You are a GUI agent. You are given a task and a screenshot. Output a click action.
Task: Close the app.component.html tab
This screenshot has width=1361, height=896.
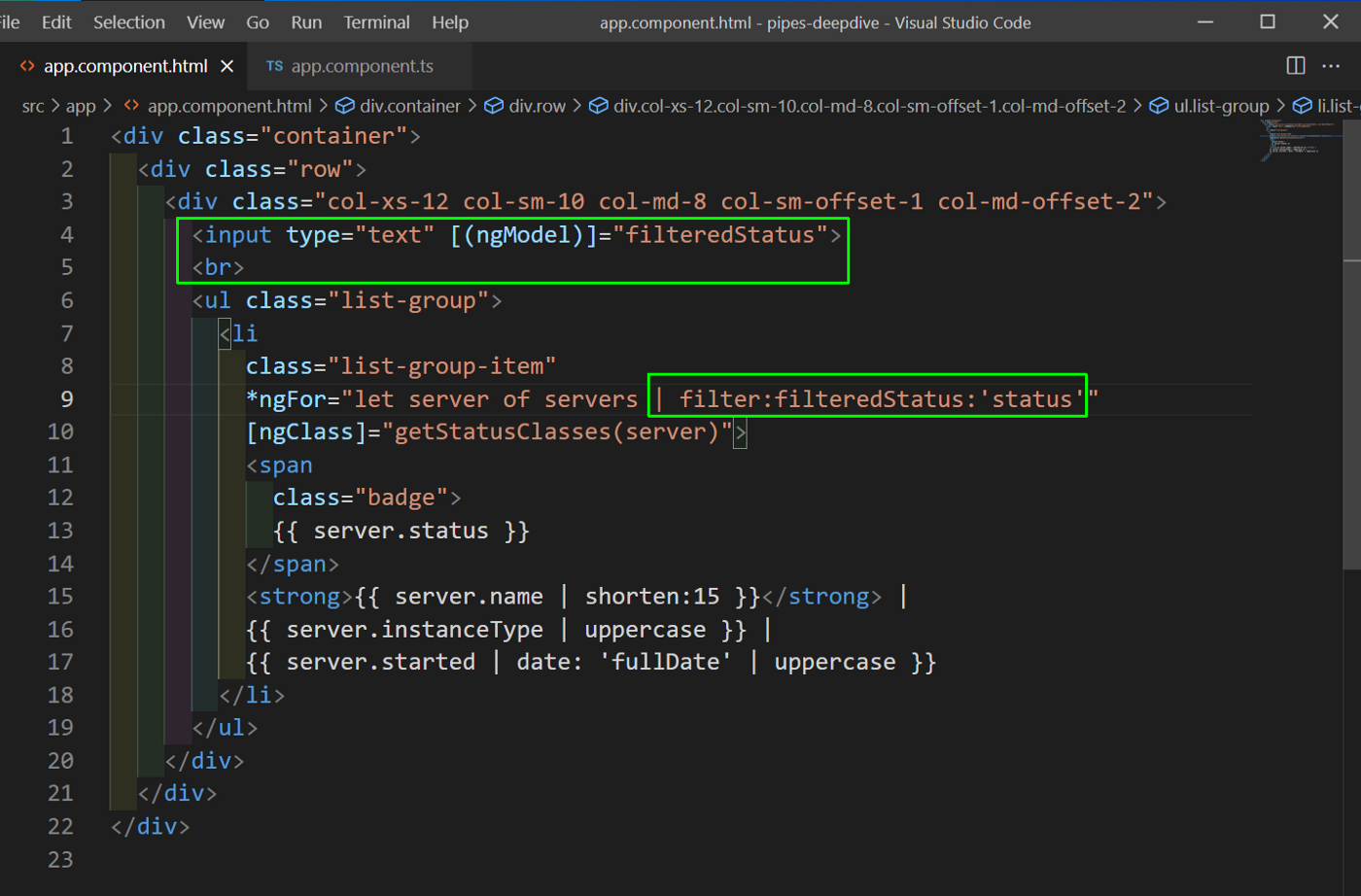pyautogui.click(x=227, y=66)
